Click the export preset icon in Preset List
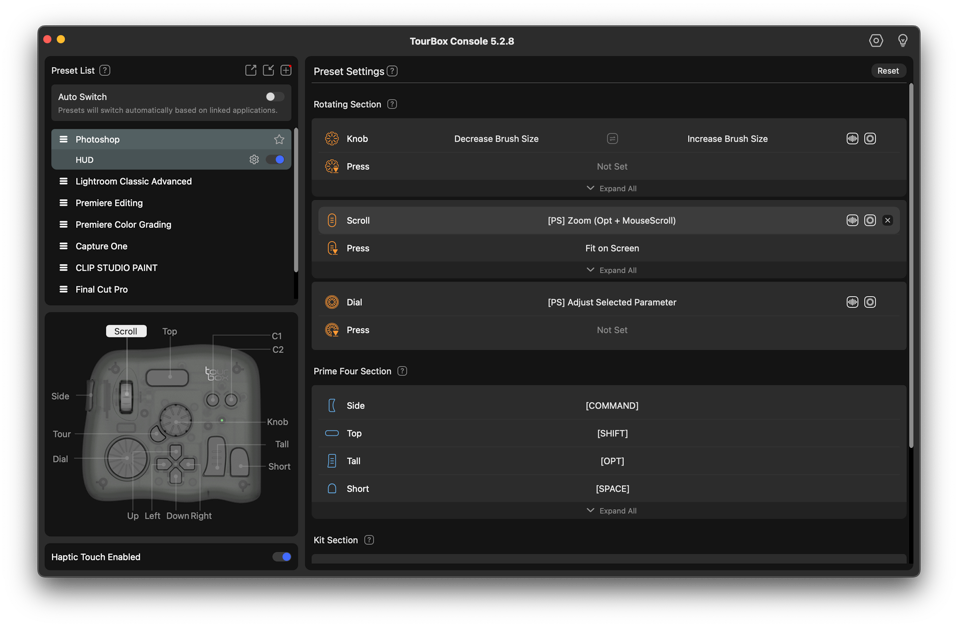The height and width of the screenshot is (627, 958). tap(250, 70)
